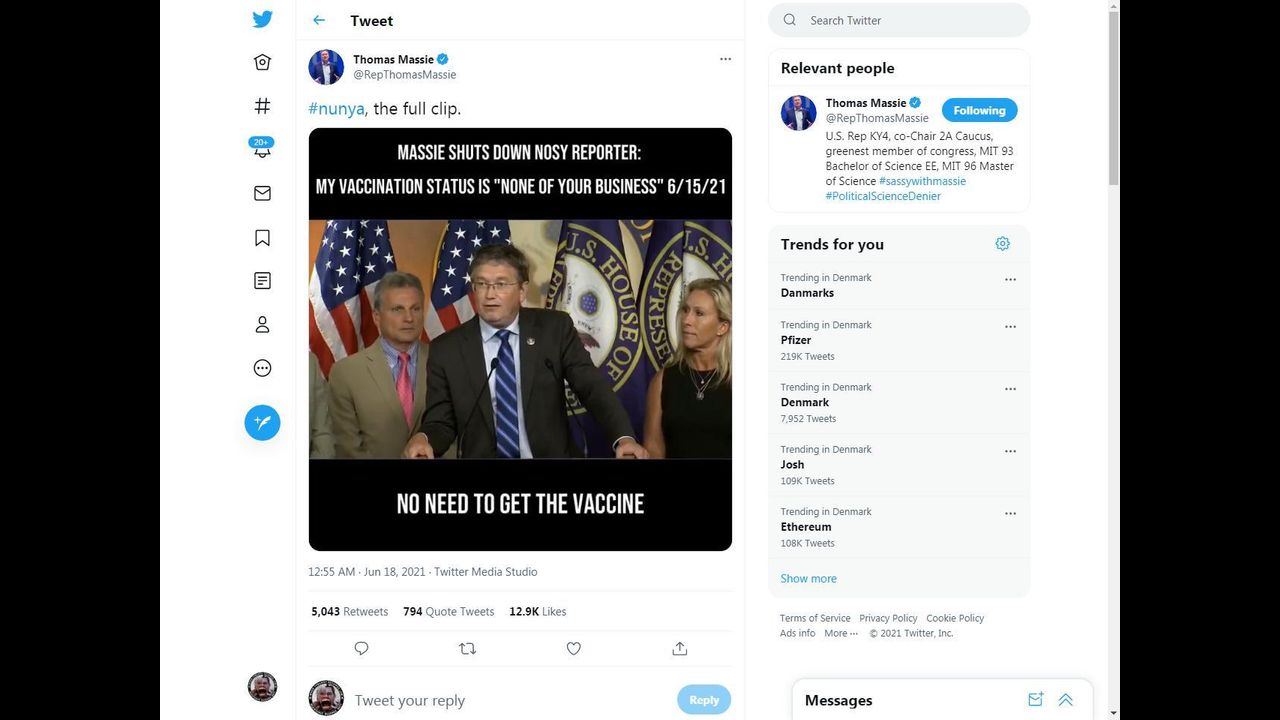Open Notifications bell with 20+ badge

coord(262,149)
